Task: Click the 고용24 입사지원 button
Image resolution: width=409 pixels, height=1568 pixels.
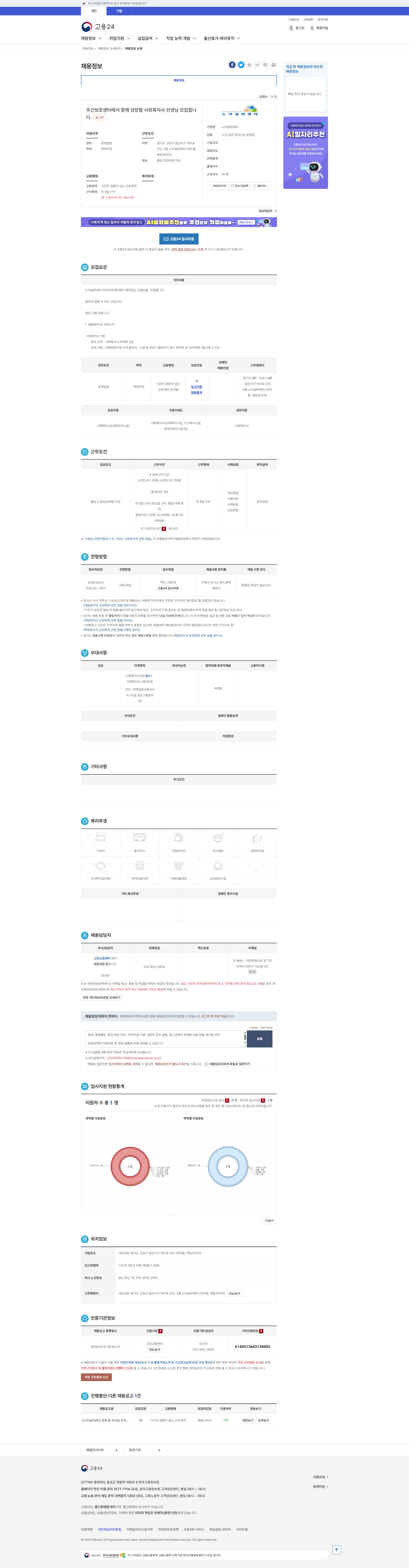Action: 179,239
